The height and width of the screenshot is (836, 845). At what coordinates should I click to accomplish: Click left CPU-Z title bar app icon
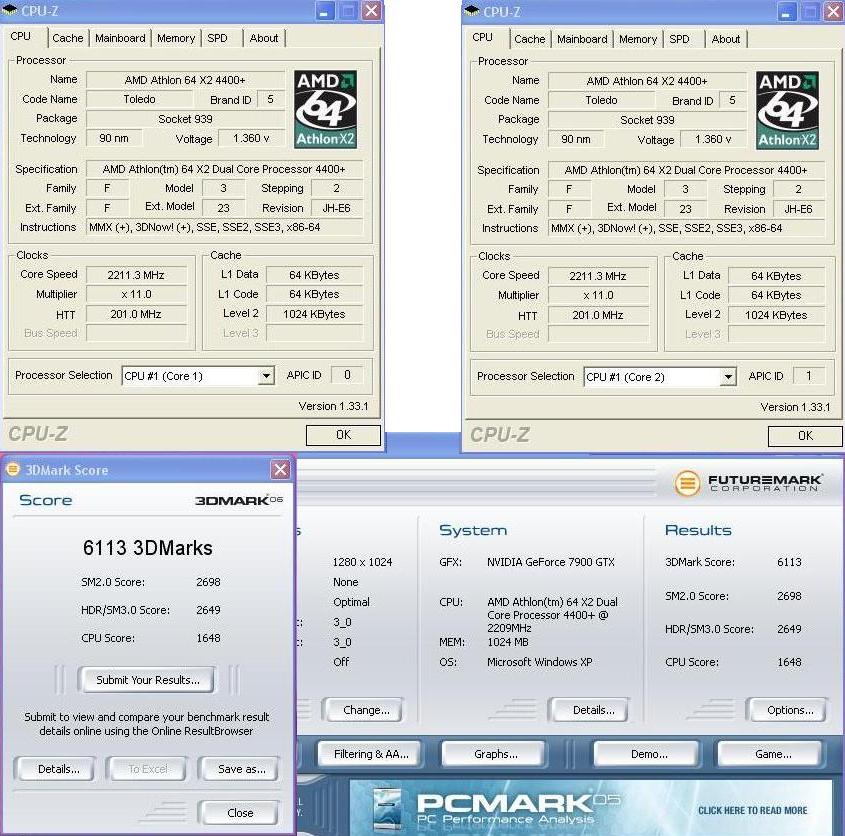tap(10, 10)
